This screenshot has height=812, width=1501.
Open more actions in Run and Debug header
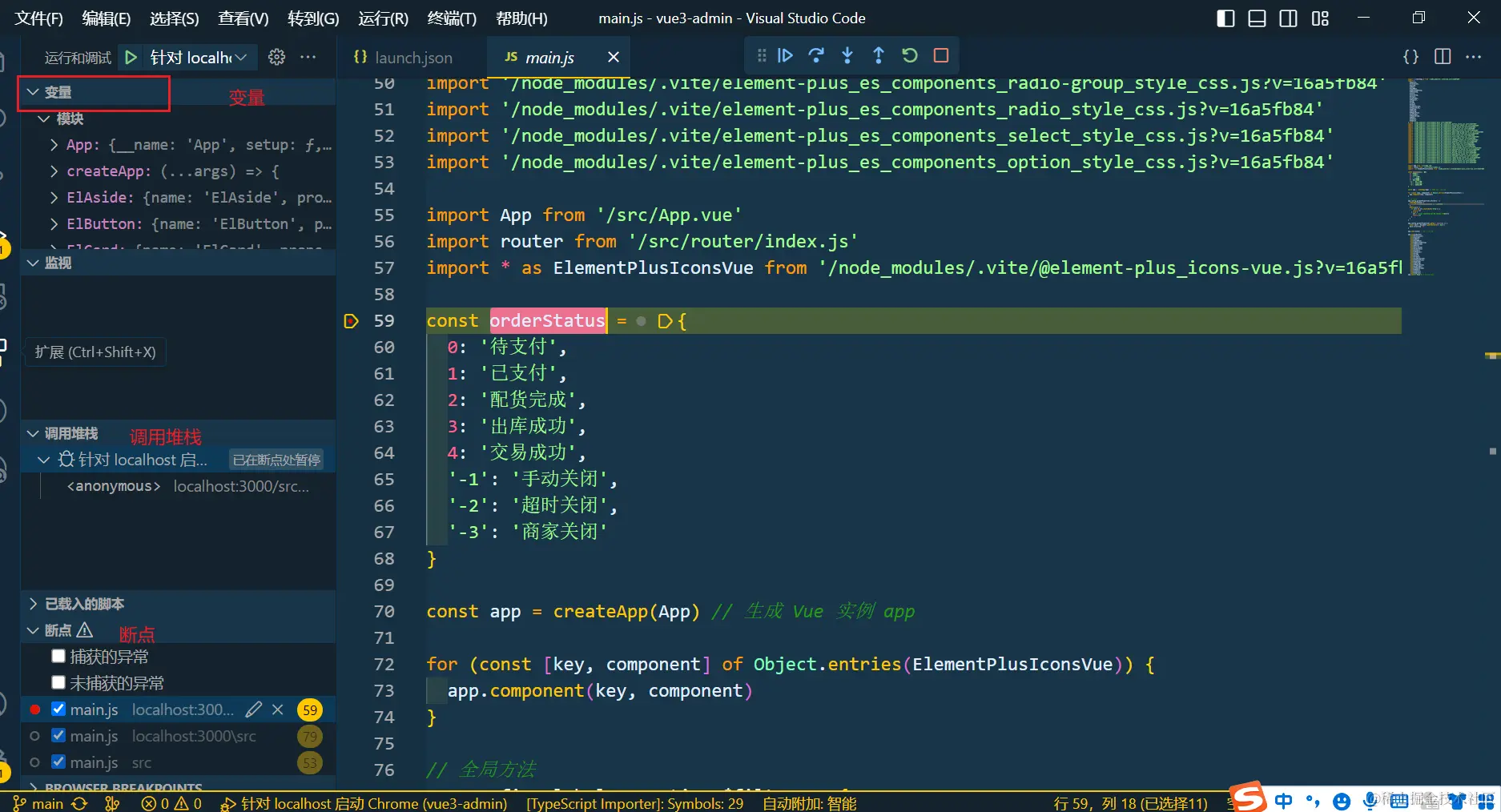[308, 57]
